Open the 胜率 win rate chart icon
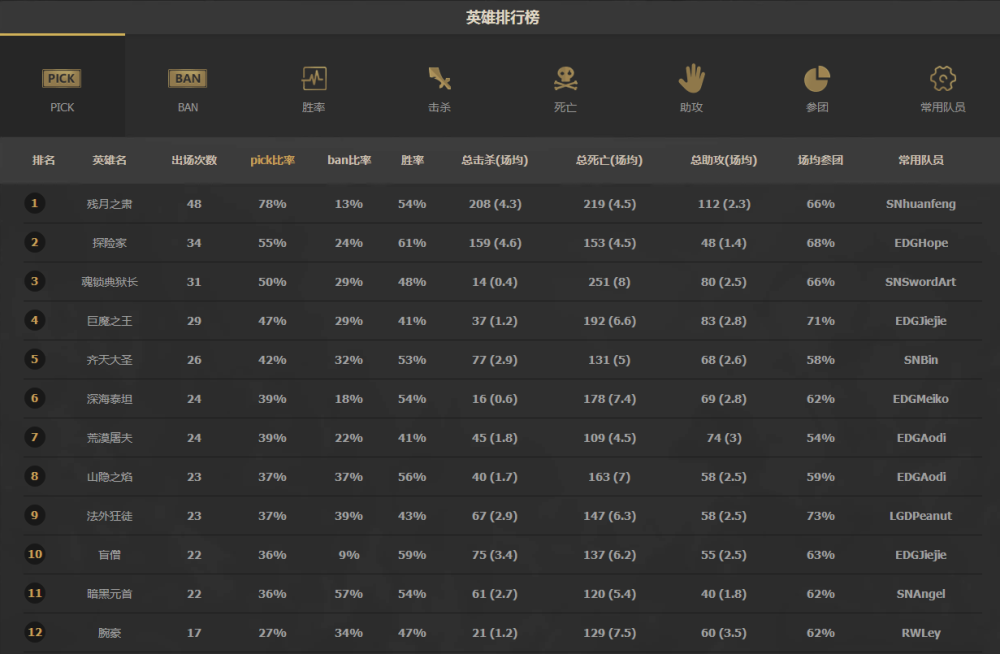The height and width of the screenshot is (654, 1000). click(314, 78)
